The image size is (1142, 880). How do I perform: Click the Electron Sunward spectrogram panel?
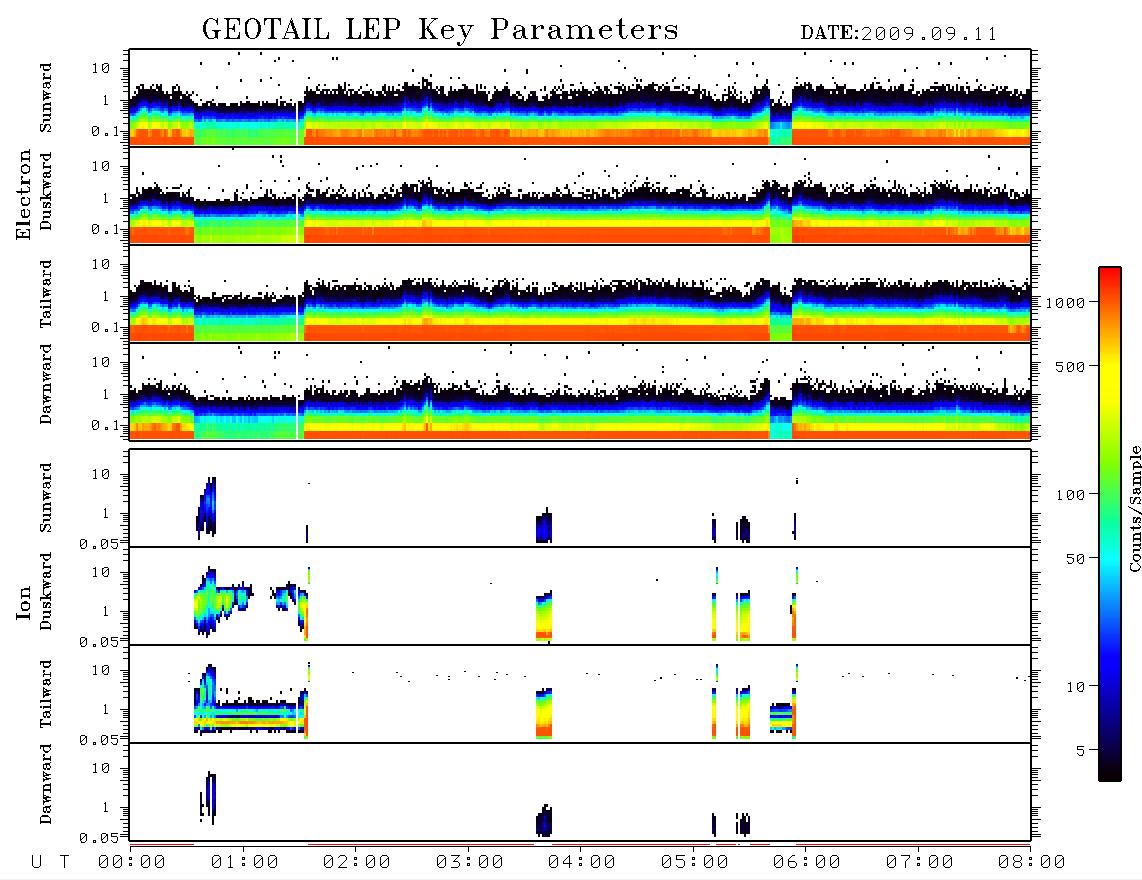click(580, 98)
